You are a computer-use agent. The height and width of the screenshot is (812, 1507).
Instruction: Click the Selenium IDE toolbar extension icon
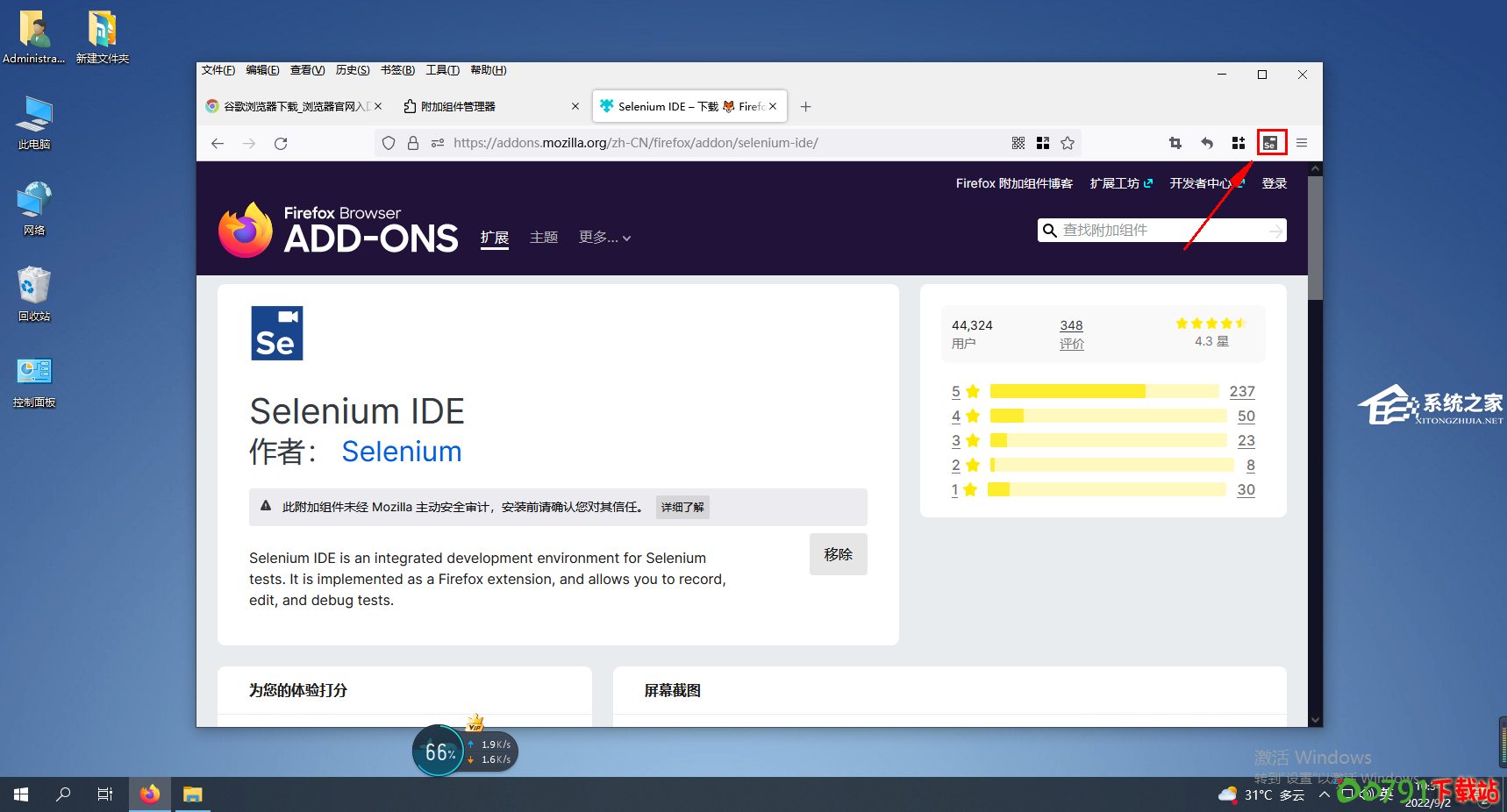[x=1270, y=143]
